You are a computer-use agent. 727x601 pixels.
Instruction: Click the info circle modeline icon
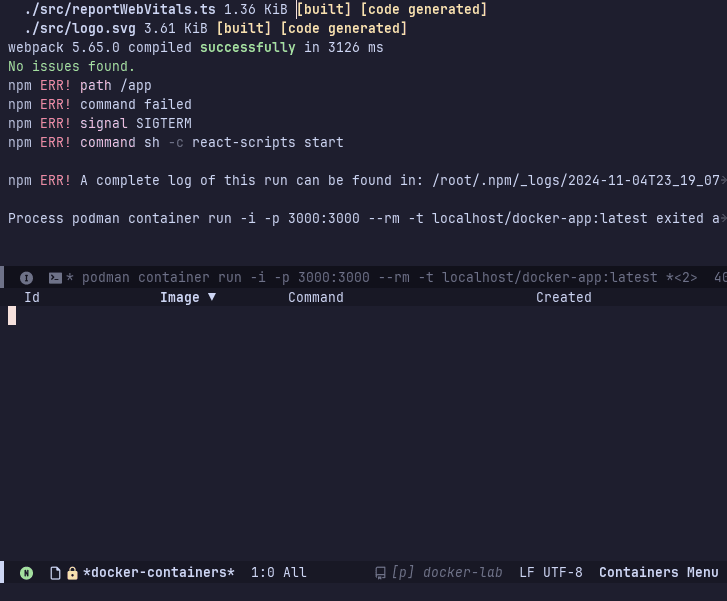click(27, 278)
